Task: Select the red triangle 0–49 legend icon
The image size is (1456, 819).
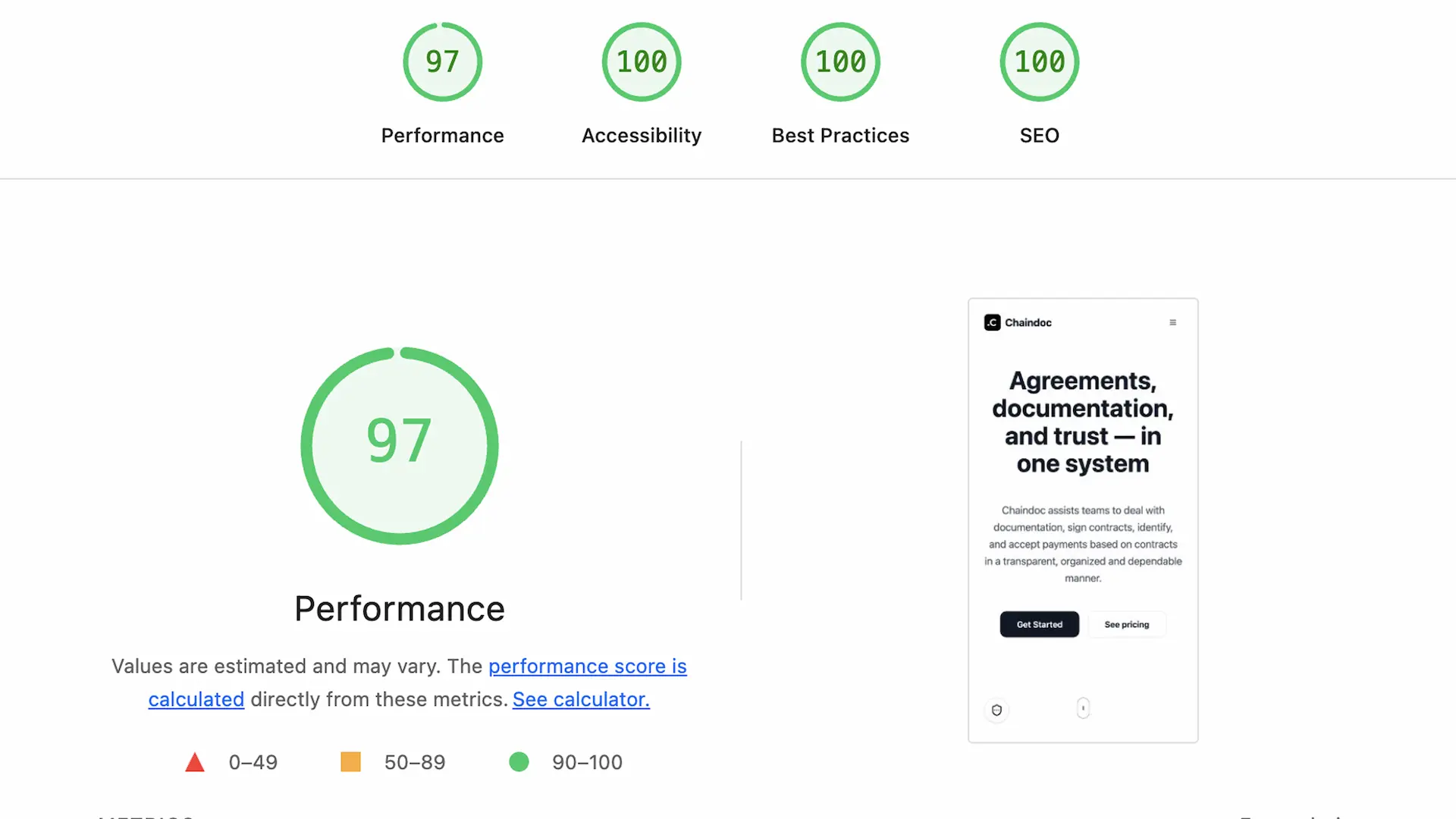Action: pos(195,762)
